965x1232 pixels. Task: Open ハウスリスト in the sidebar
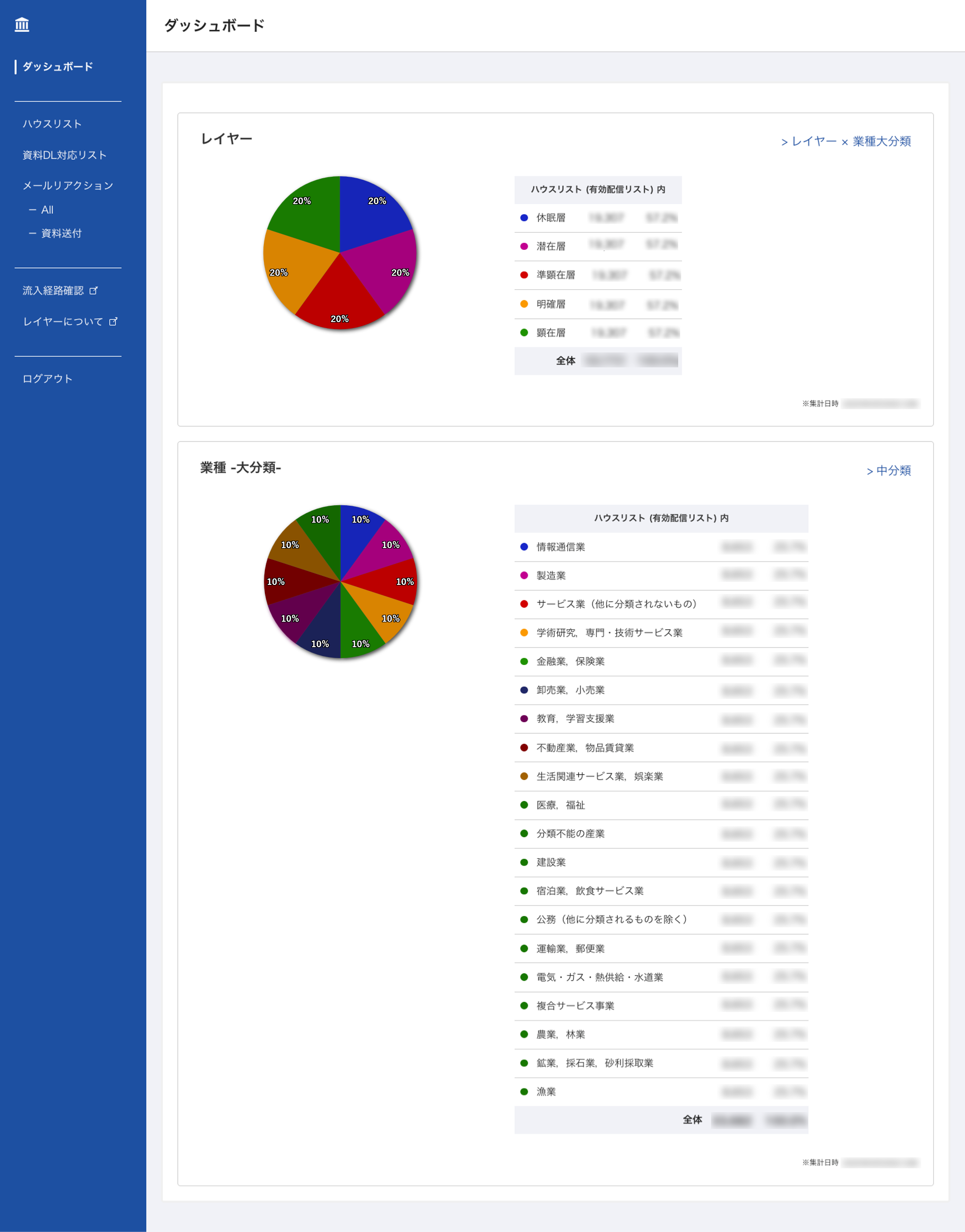click(52, 124)
